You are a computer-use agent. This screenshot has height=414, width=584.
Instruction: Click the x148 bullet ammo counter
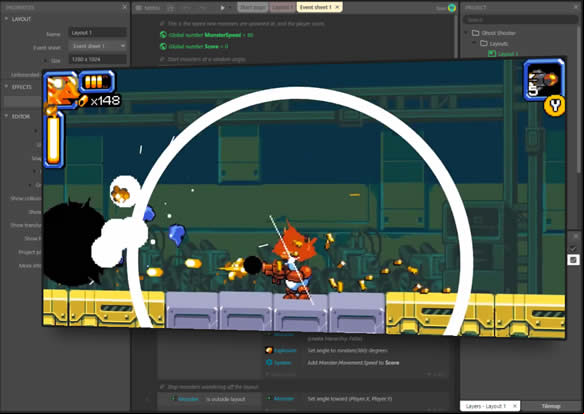pos(99,101)
